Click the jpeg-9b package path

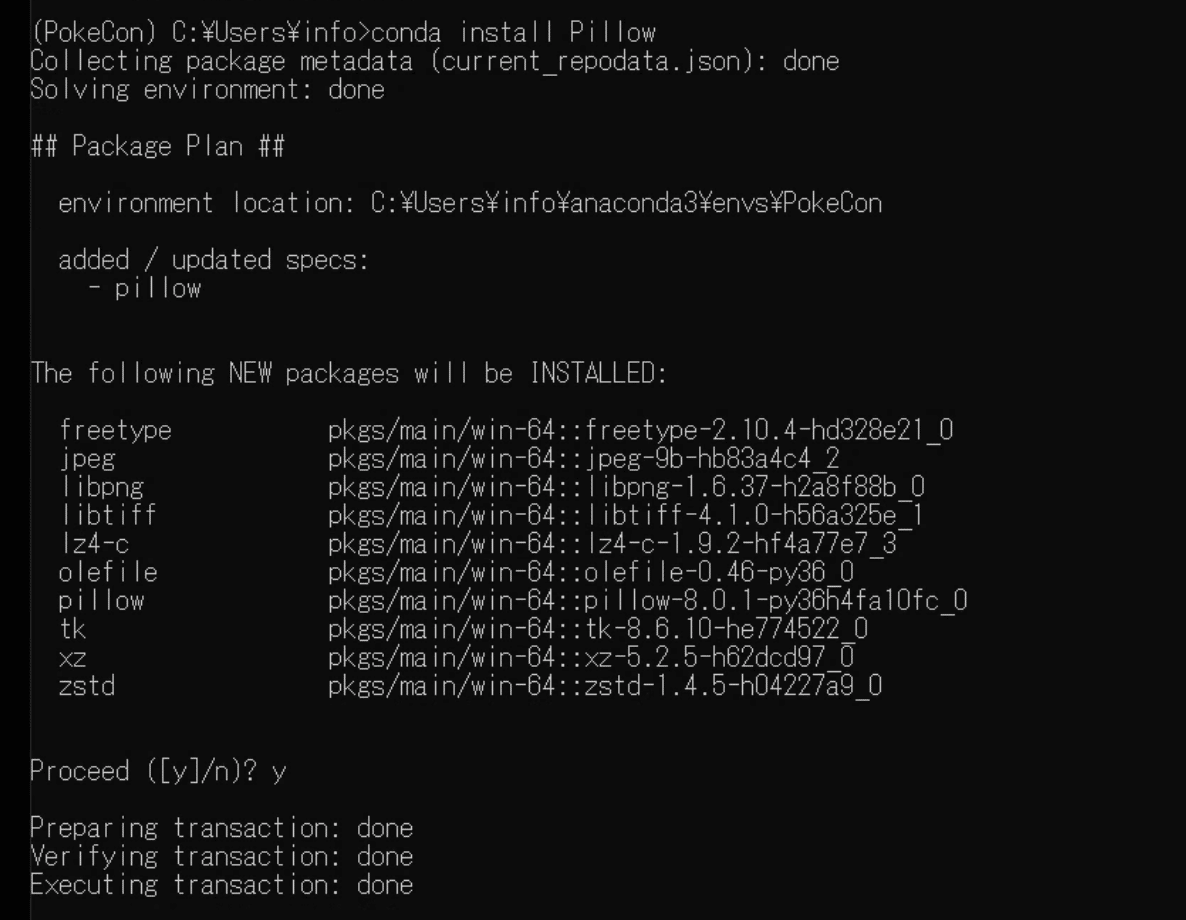[x=583, y=459]
